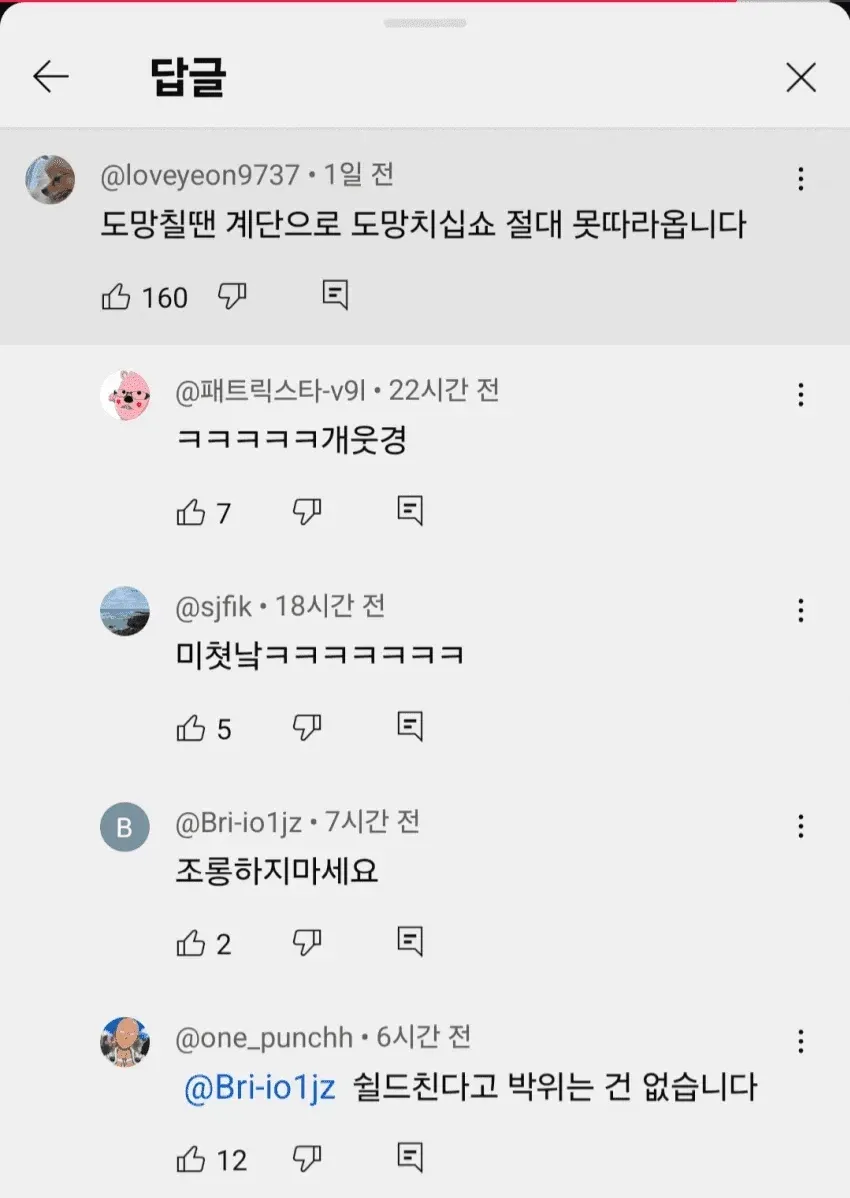Open options menu for @loveyeon9737's comment
This screenshot has height=1198, width=850.
tap(800, 179)
